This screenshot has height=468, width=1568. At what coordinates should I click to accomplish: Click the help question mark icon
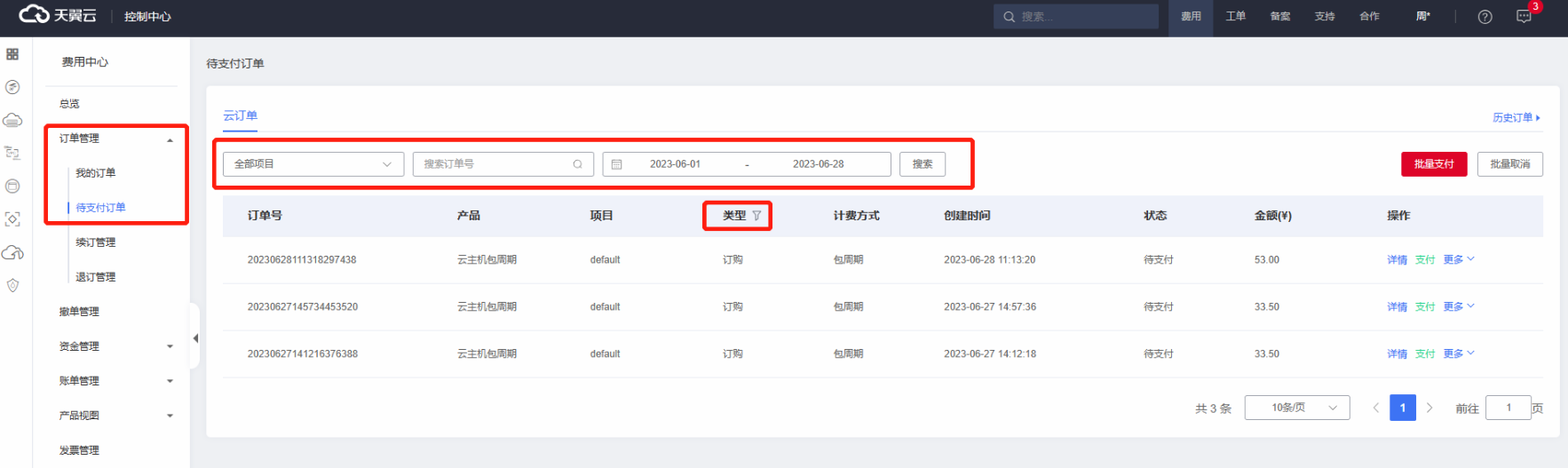(1485, 17)
